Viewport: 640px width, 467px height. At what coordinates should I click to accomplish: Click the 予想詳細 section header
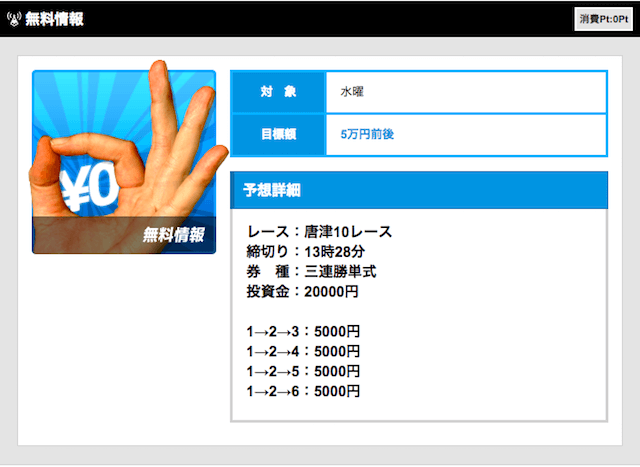coord(419,190)
